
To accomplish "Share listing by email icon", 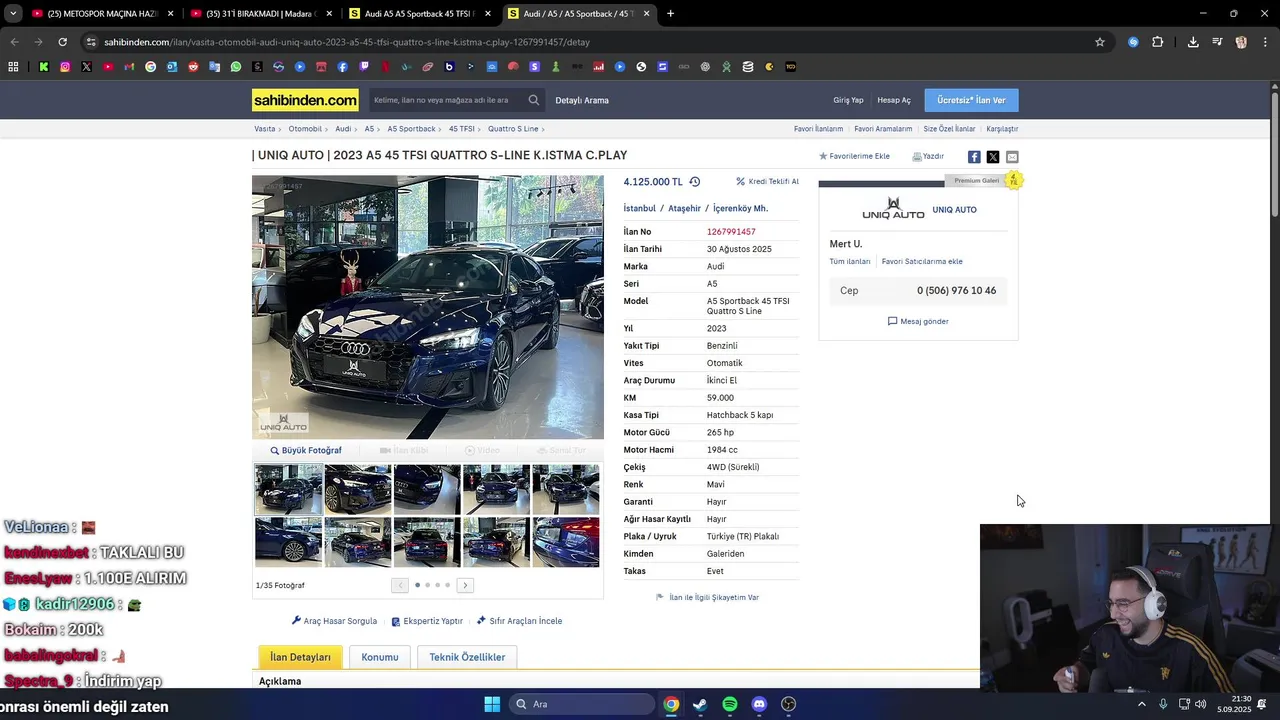I will [x=1012, y=157].
